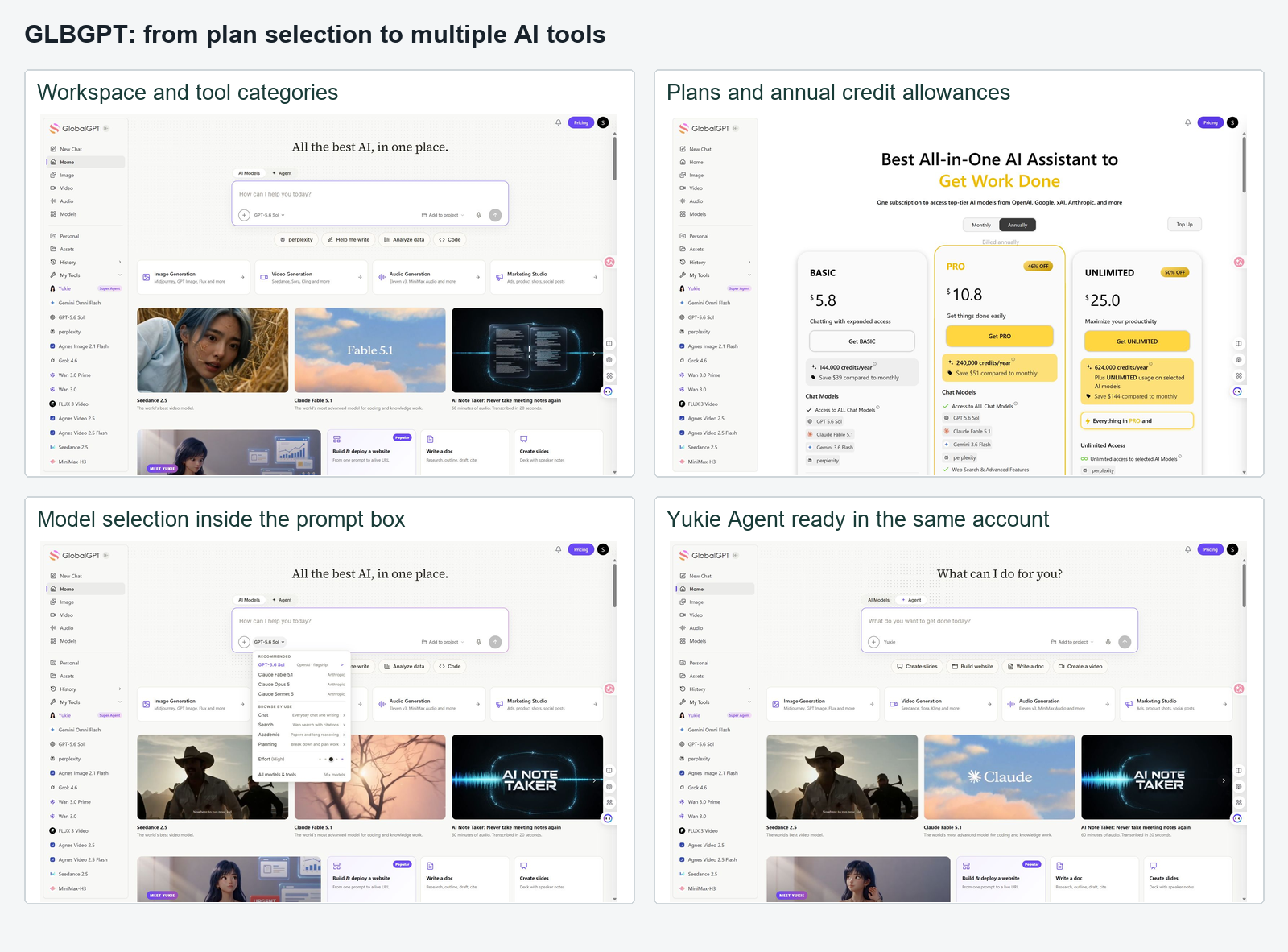Viewport: 1288px width, 952px height.
Task: Click Create slides chip under Yukie Agent prompt
Action: (917, 666)
